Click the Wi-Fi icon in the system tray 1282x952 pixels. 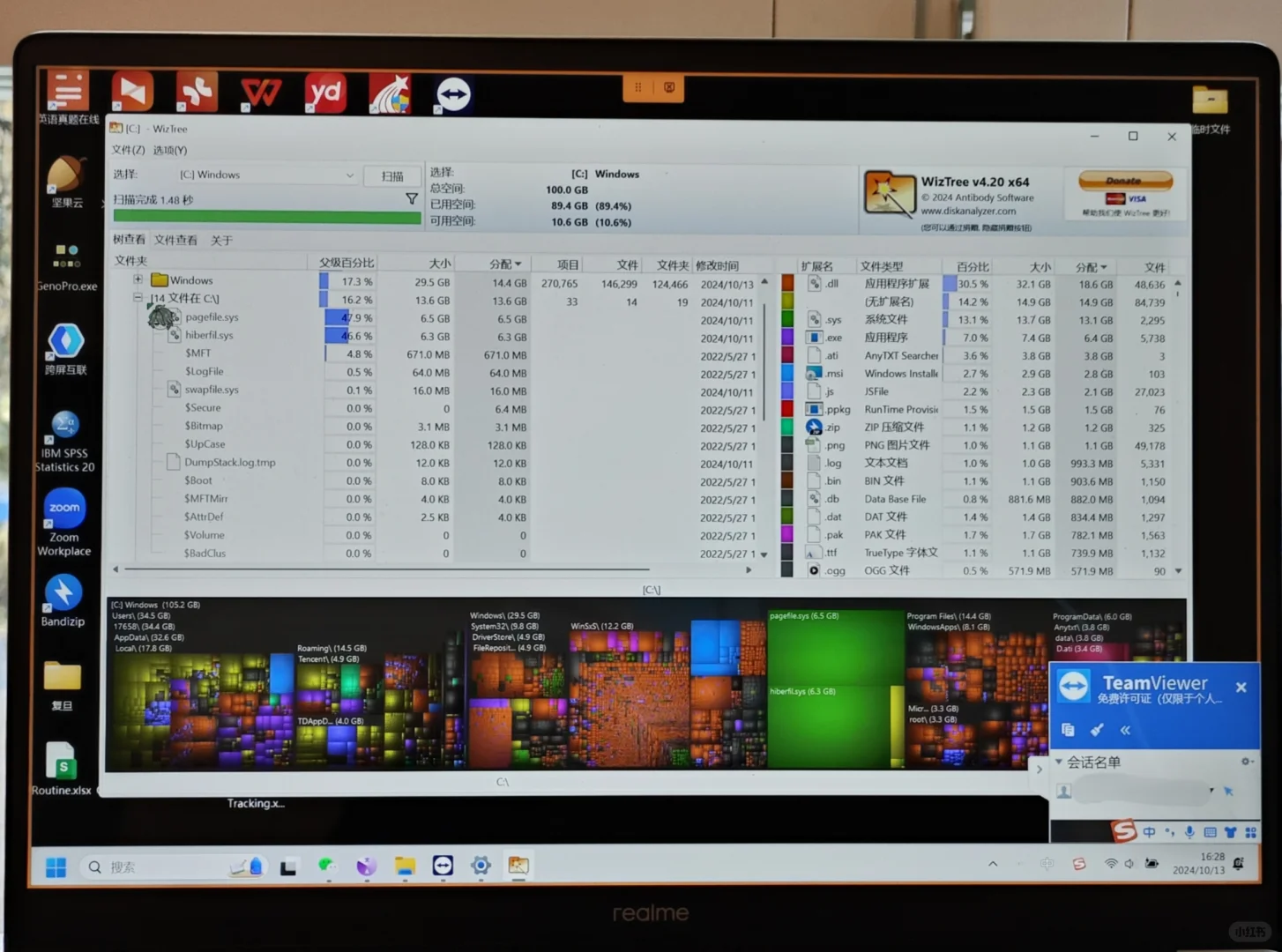[x=1111, y=864]
